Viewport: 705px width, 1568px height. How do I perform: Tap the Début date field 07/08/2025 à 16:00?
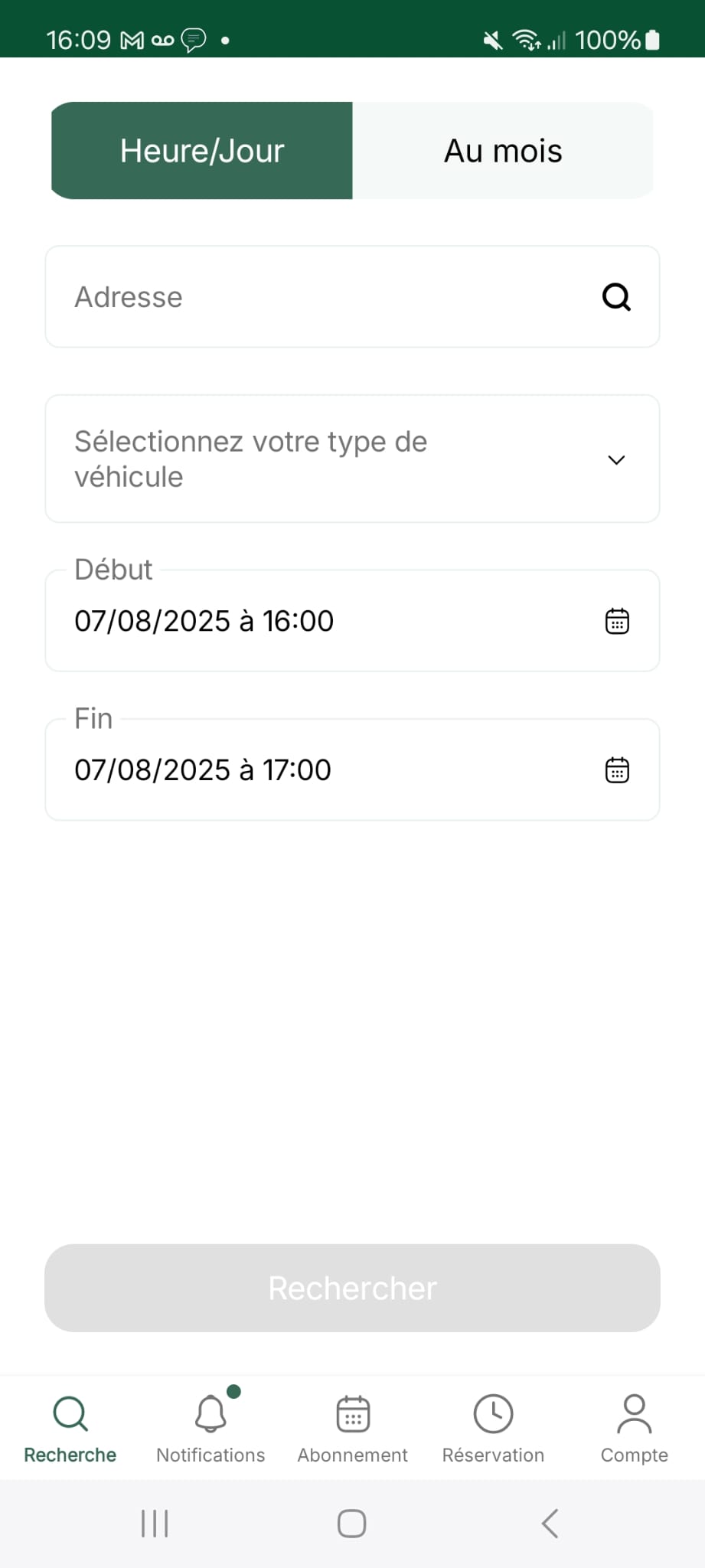point(306,621)
